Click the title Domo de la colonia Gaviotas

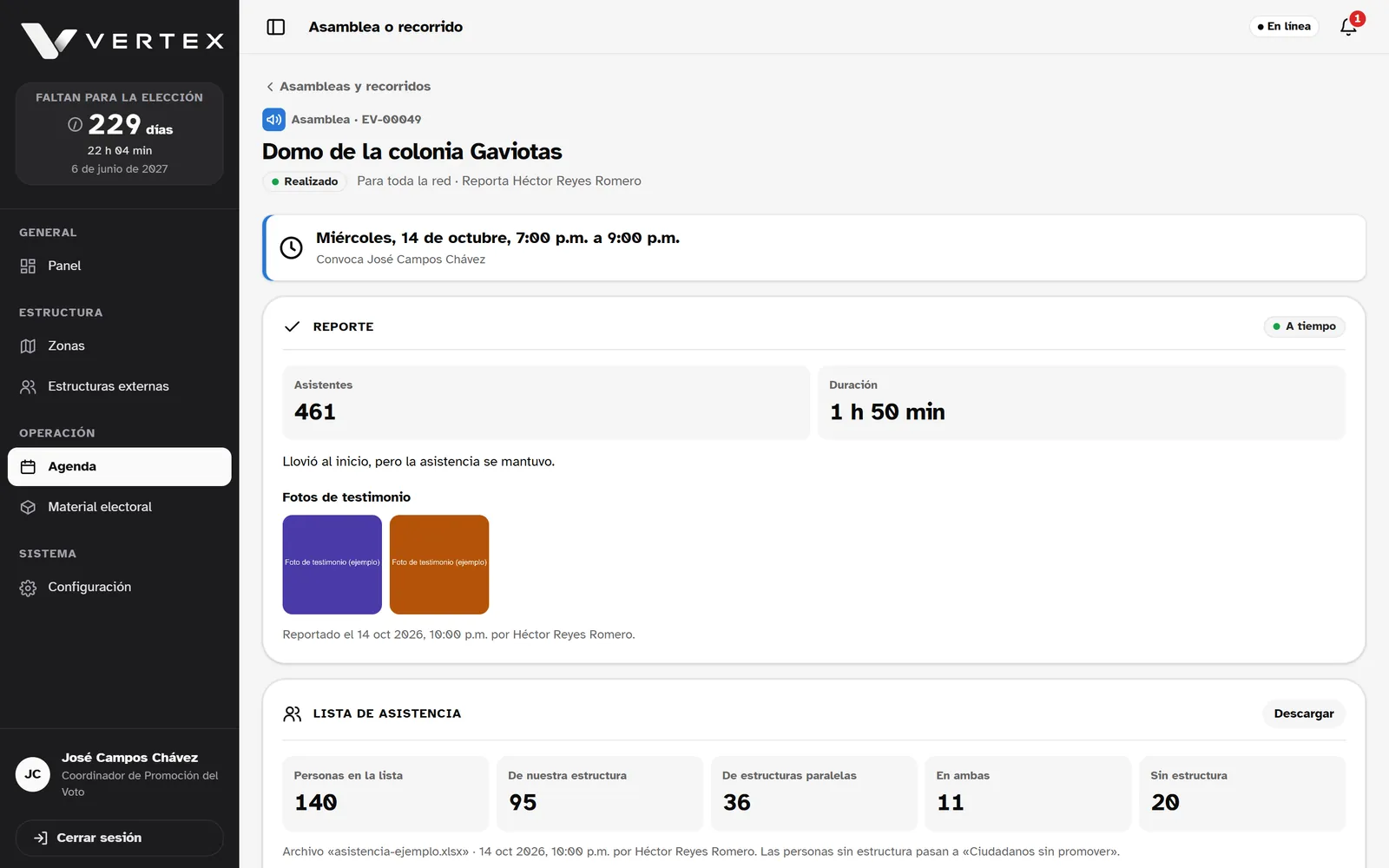coord(412,152)
